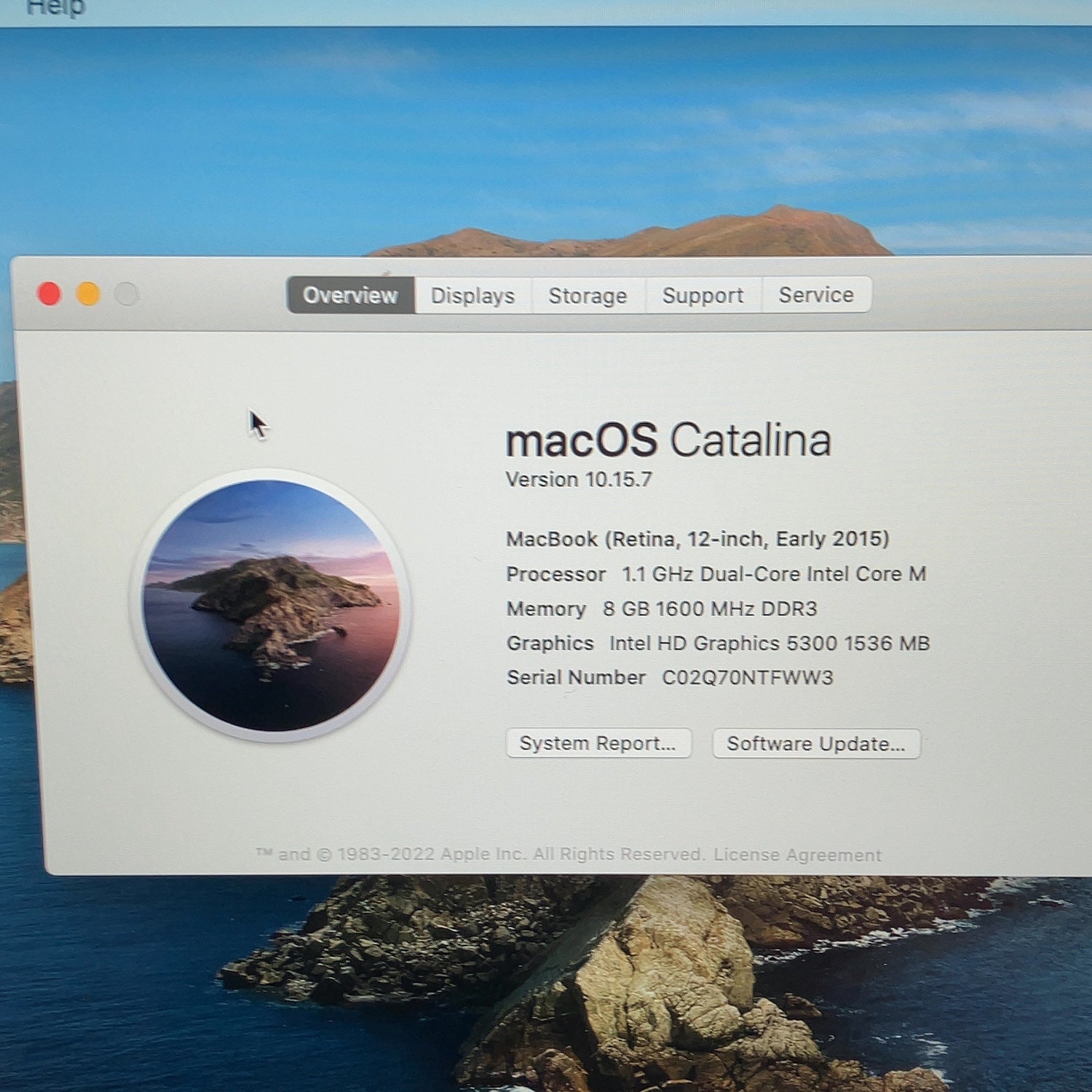Open the Displays tab
1092x1092 pixels.
473,295
